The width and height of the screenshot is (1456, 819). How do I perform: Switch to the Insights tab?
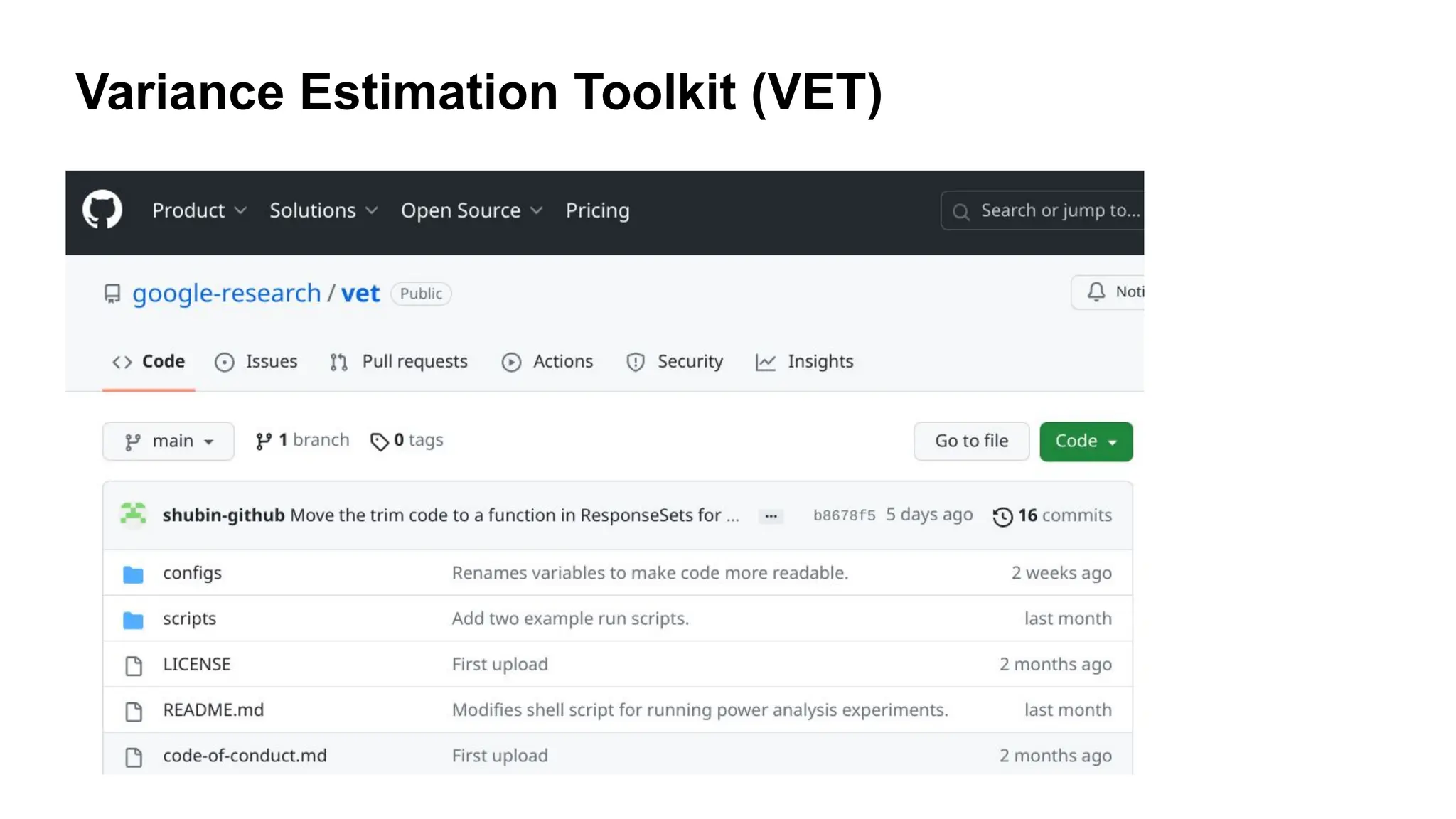[x=804, y=362]
